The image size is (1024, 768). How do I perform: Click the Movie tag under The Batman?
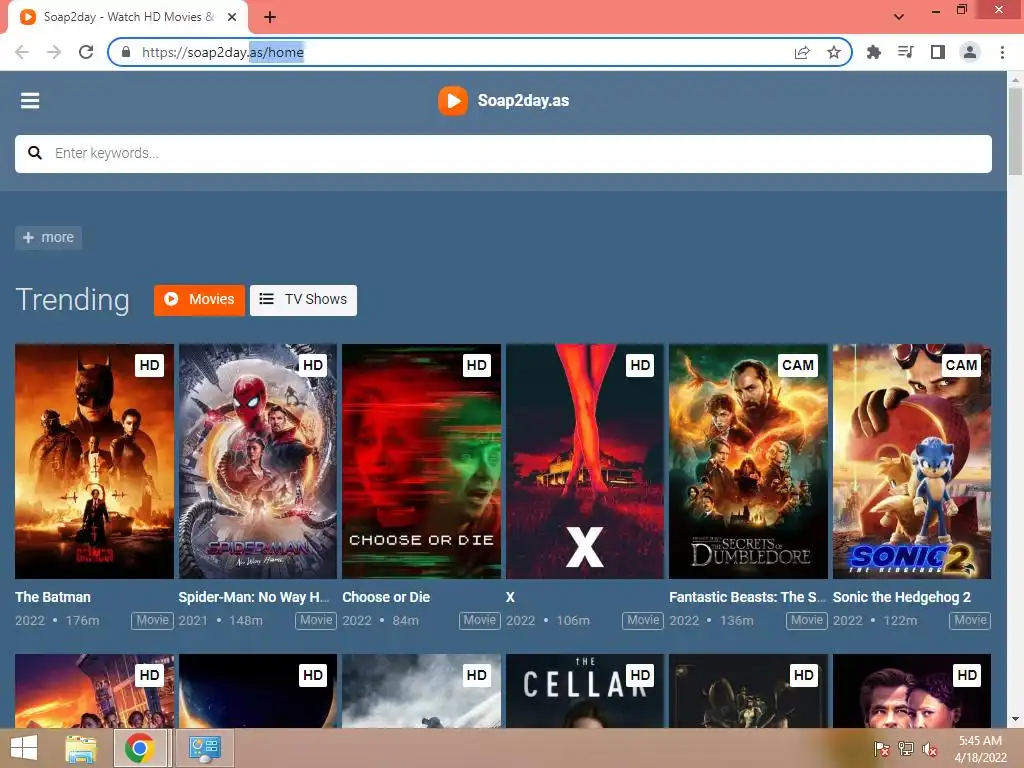coord(153,620)
